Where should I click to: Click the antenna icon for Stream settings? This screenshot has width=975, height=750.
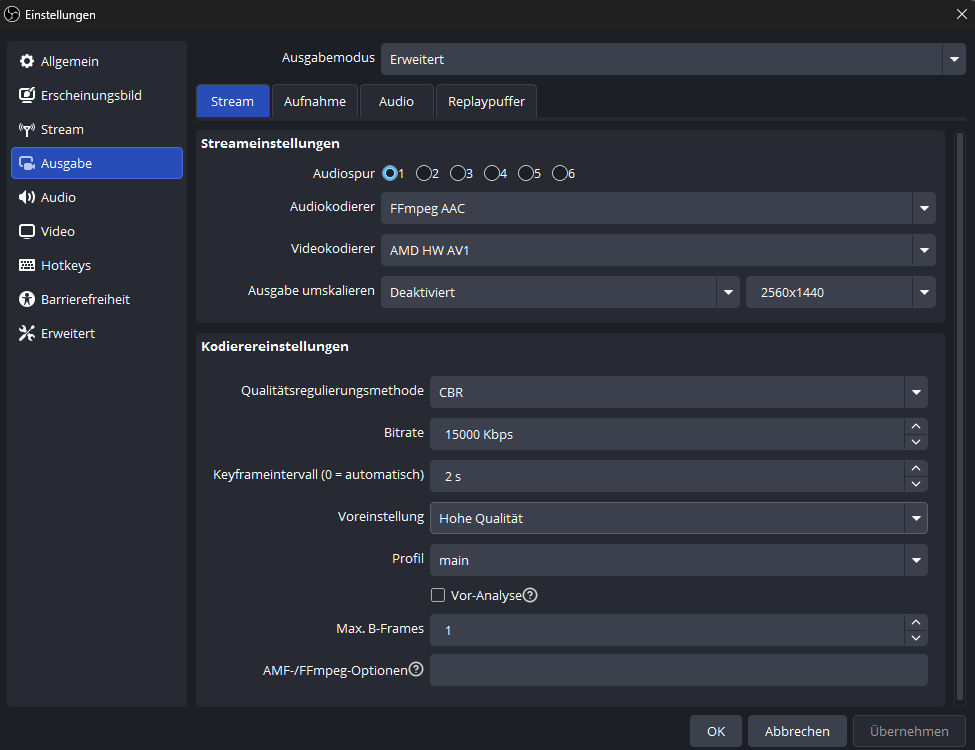click(x=27, y=130)
